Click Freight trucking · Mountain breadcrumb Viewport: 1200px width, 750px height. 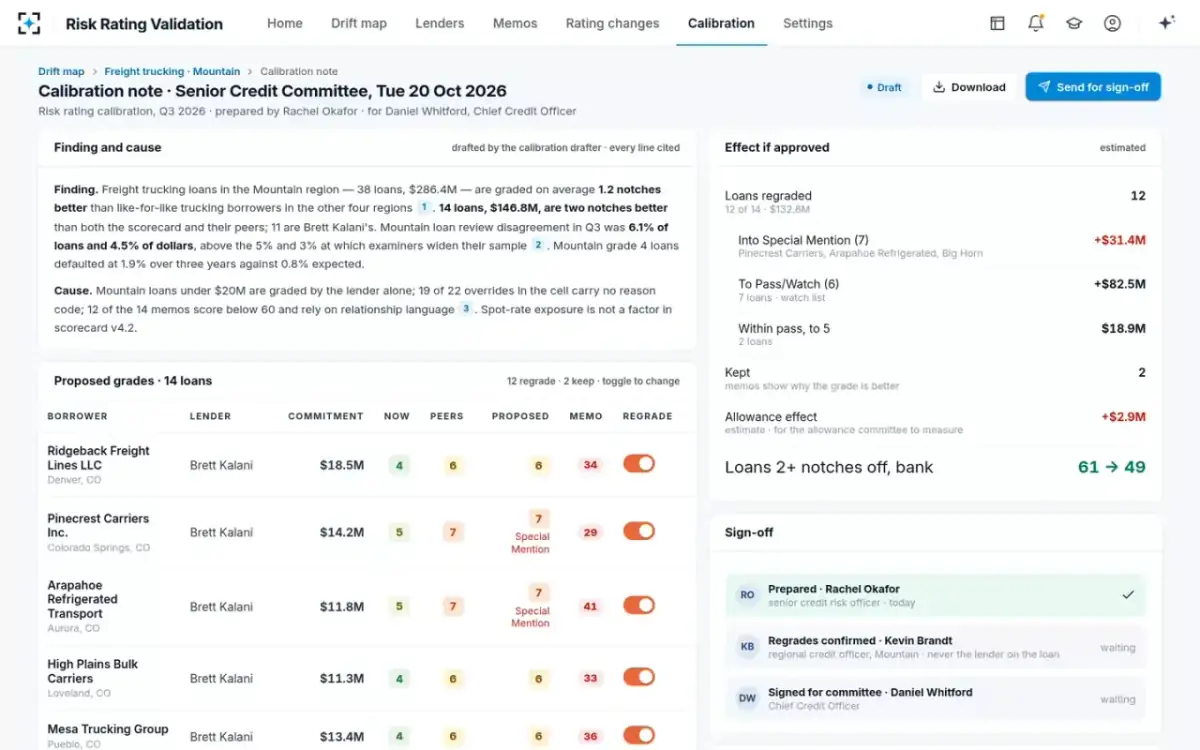172,71
